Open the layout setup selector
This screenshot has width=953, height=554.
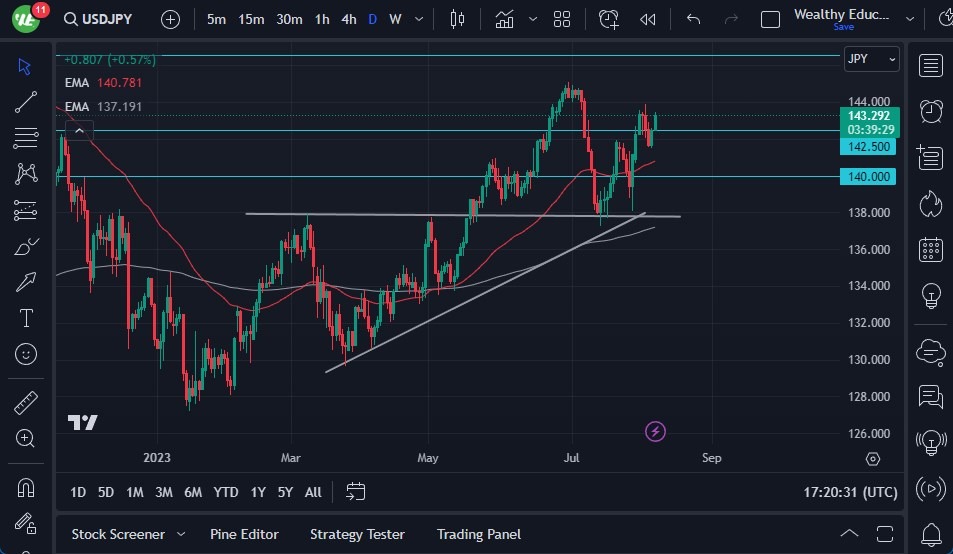(x=770, y=19)
